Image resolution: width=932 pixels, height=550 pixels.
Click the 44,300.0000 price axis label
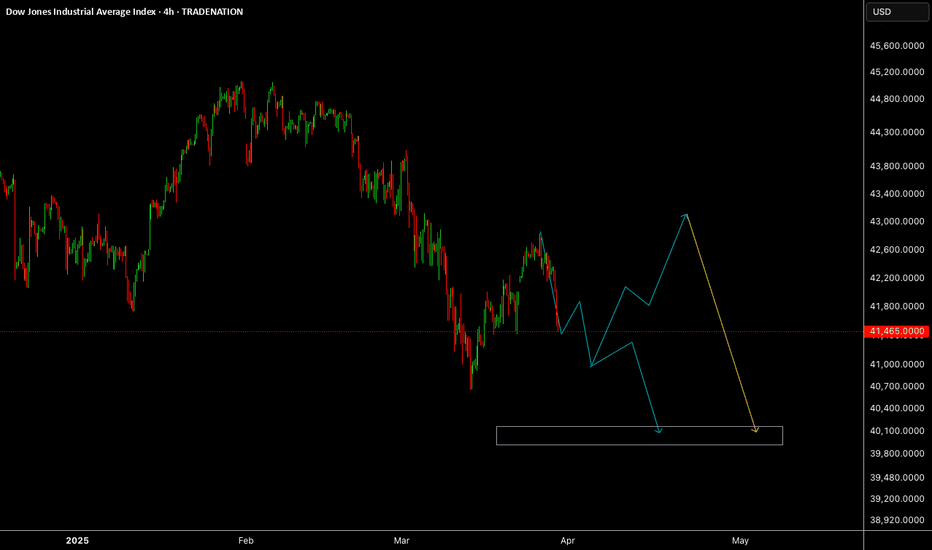[x=897, y=132]
